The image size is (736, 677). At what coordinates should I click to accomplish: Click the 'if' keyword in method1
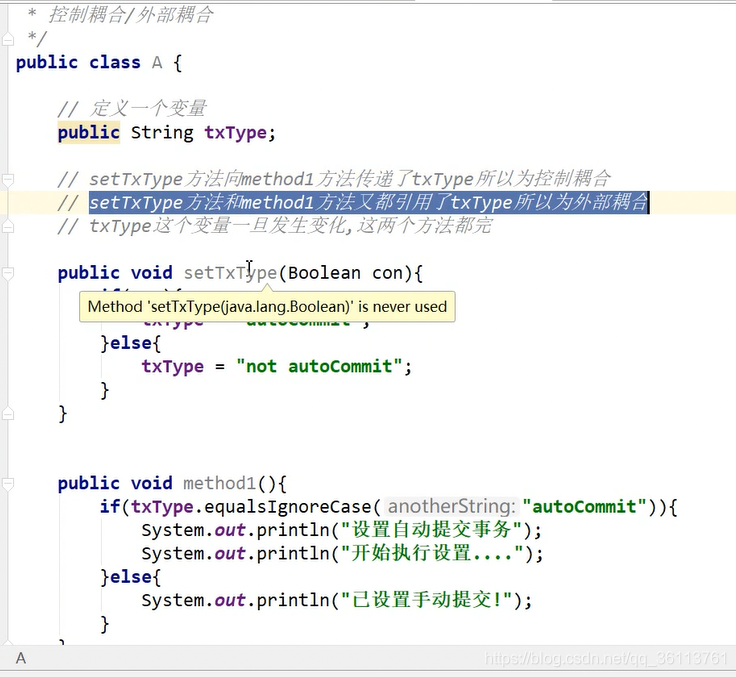click(x=110, y=507)
